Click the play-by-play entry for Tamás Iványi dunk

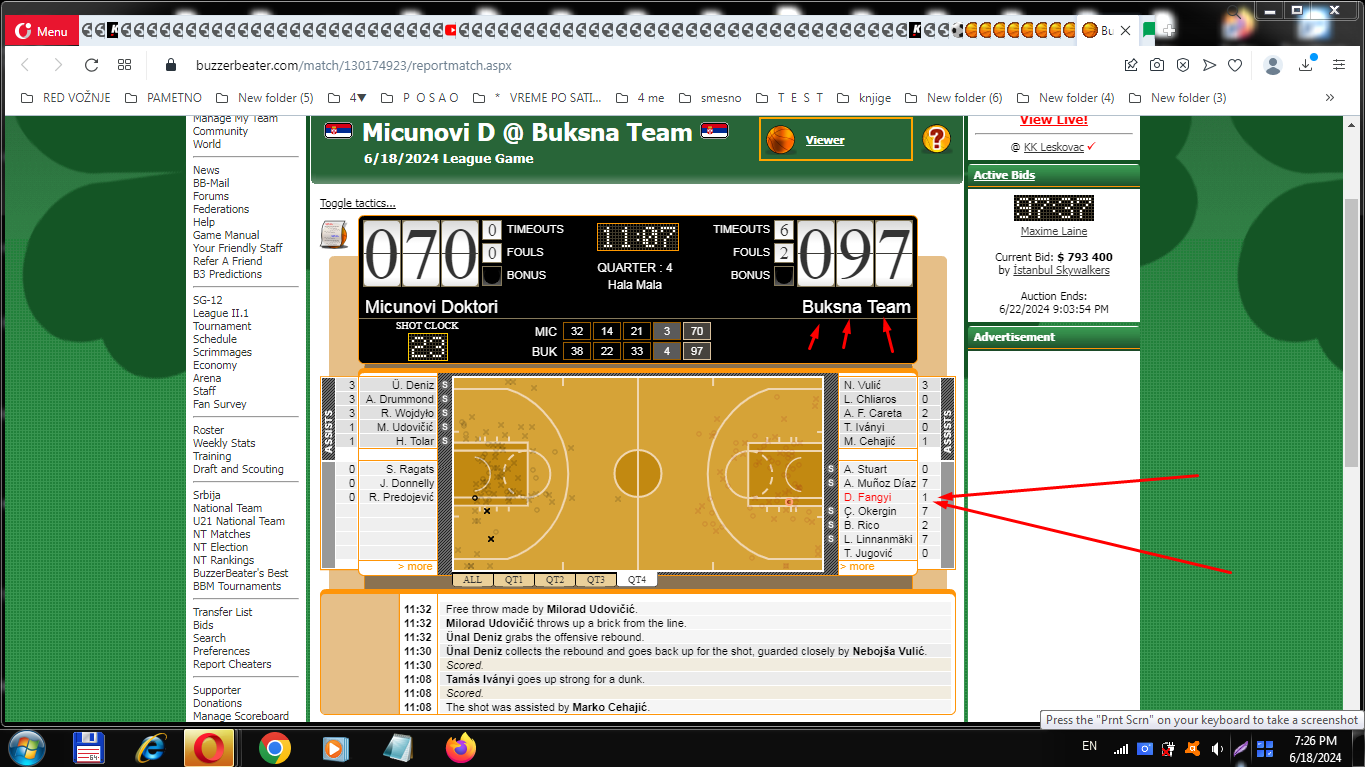pyautogui.click(x=545, y=679)
